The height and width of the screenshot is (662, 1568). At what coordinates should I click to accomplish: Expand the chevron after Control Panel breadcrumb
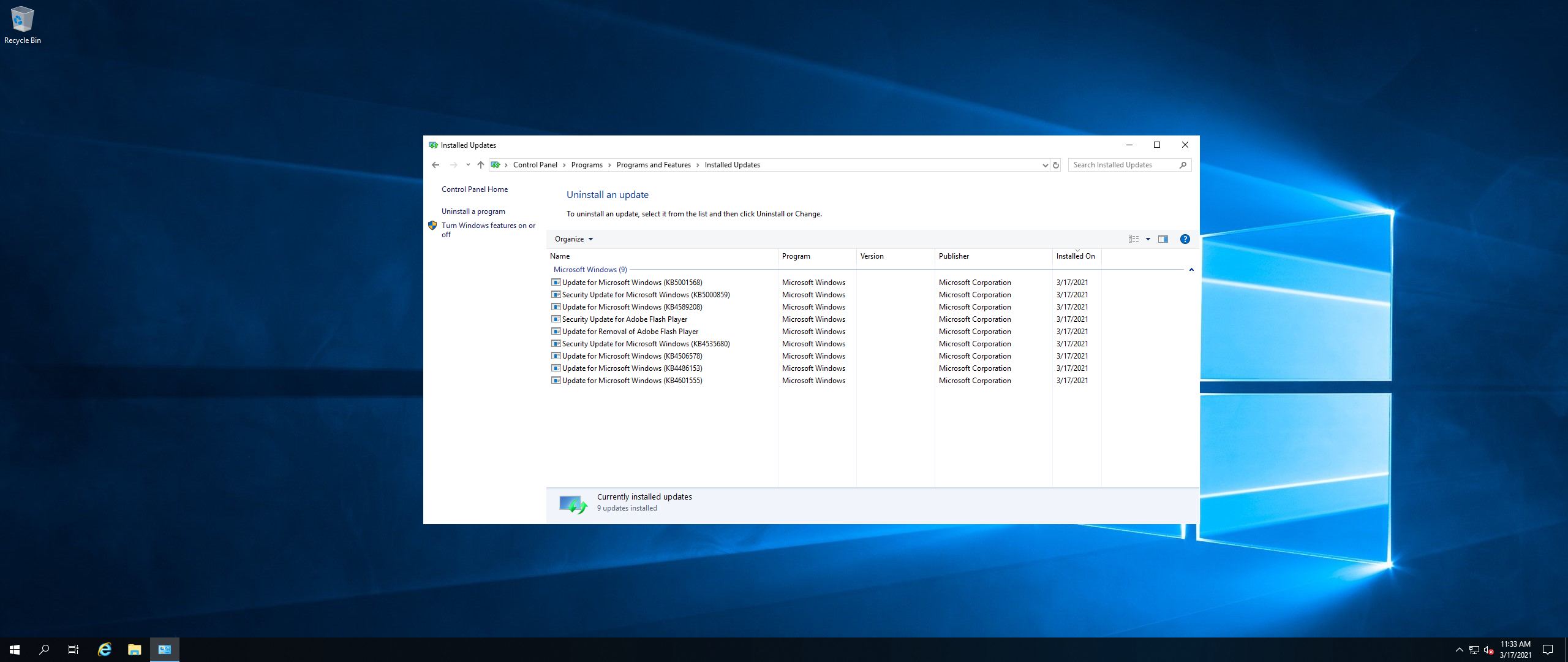pyautogui.click(x=564, y=165)
